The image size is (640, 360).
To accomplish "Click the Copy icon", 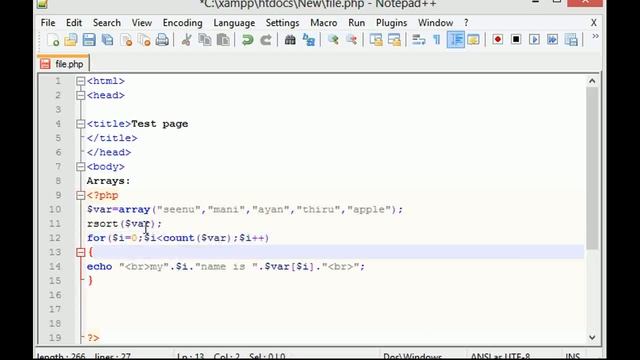I will 204,40.
